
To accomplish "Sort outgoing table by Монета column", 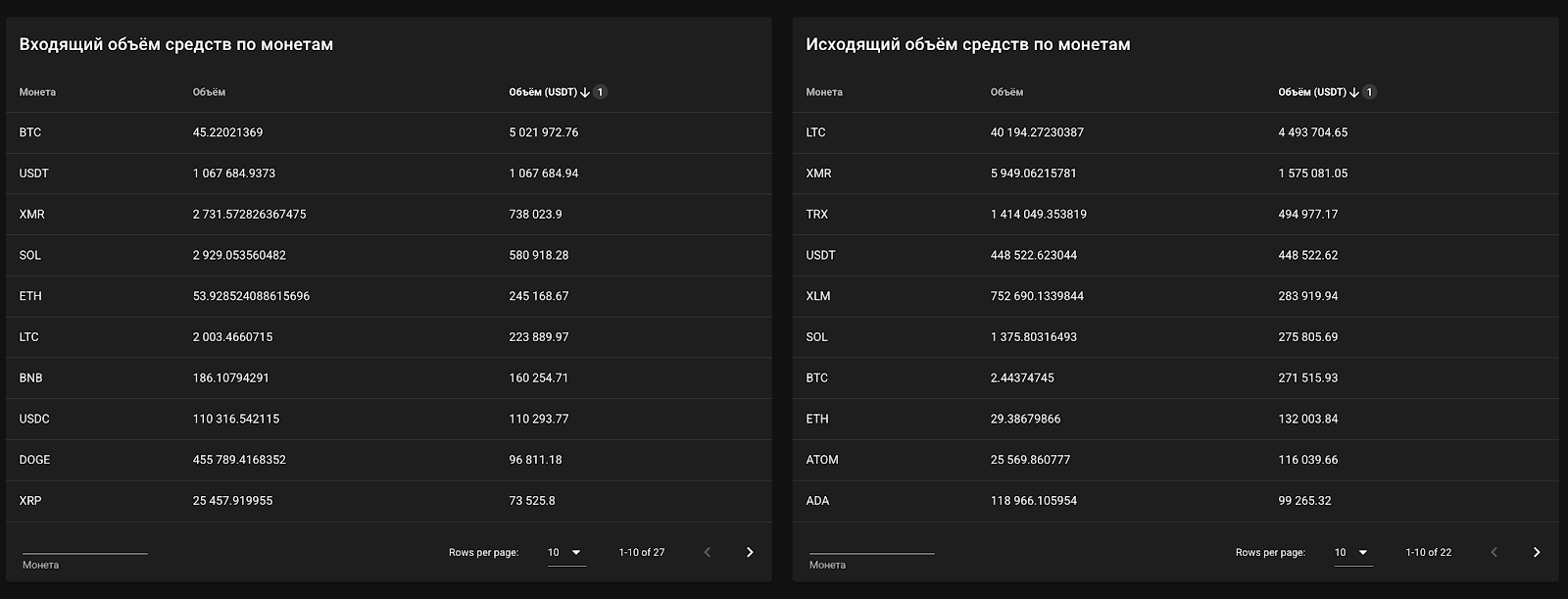I will (x=824, y=92).
